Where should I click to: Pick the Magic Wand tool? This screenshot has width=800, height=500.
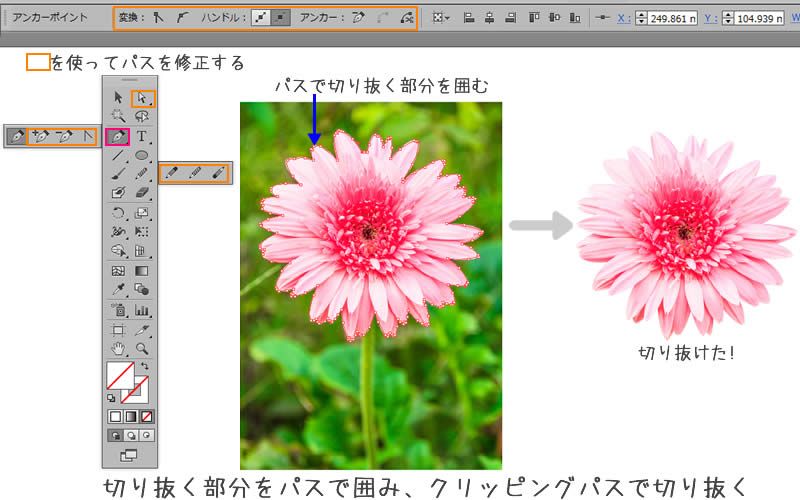[118, 116]
